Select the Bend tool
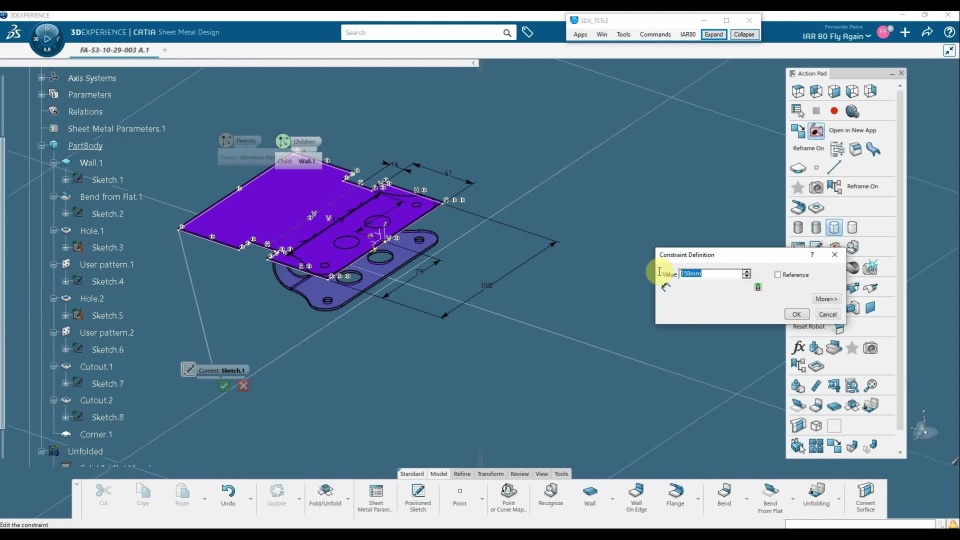The height and width of the screenshot is (540, 960). tap(724, 494)
